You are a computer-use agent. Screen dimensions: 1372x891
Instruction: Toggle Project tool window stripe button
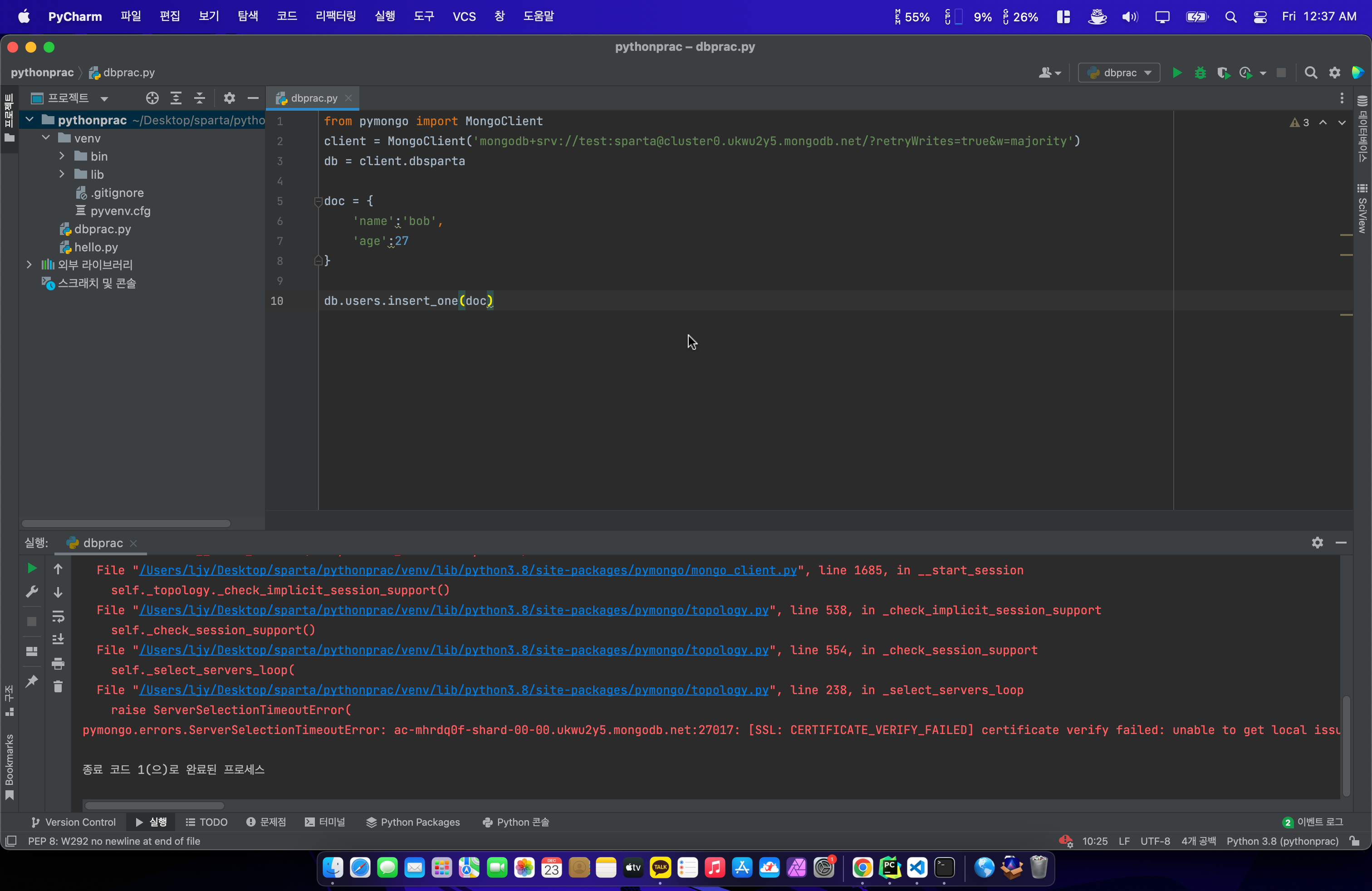point(9,118)
